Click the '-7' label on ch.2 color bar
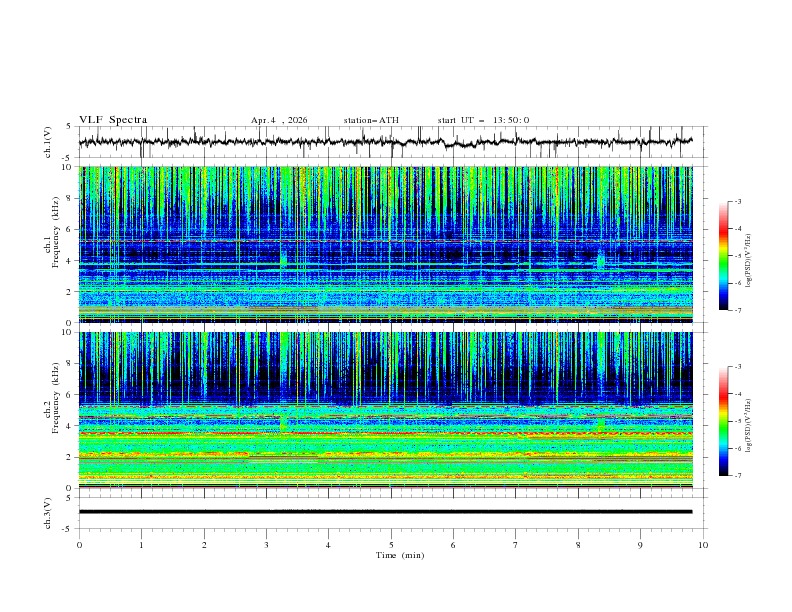This screenshot has width=792, height=612. [737, 476]
